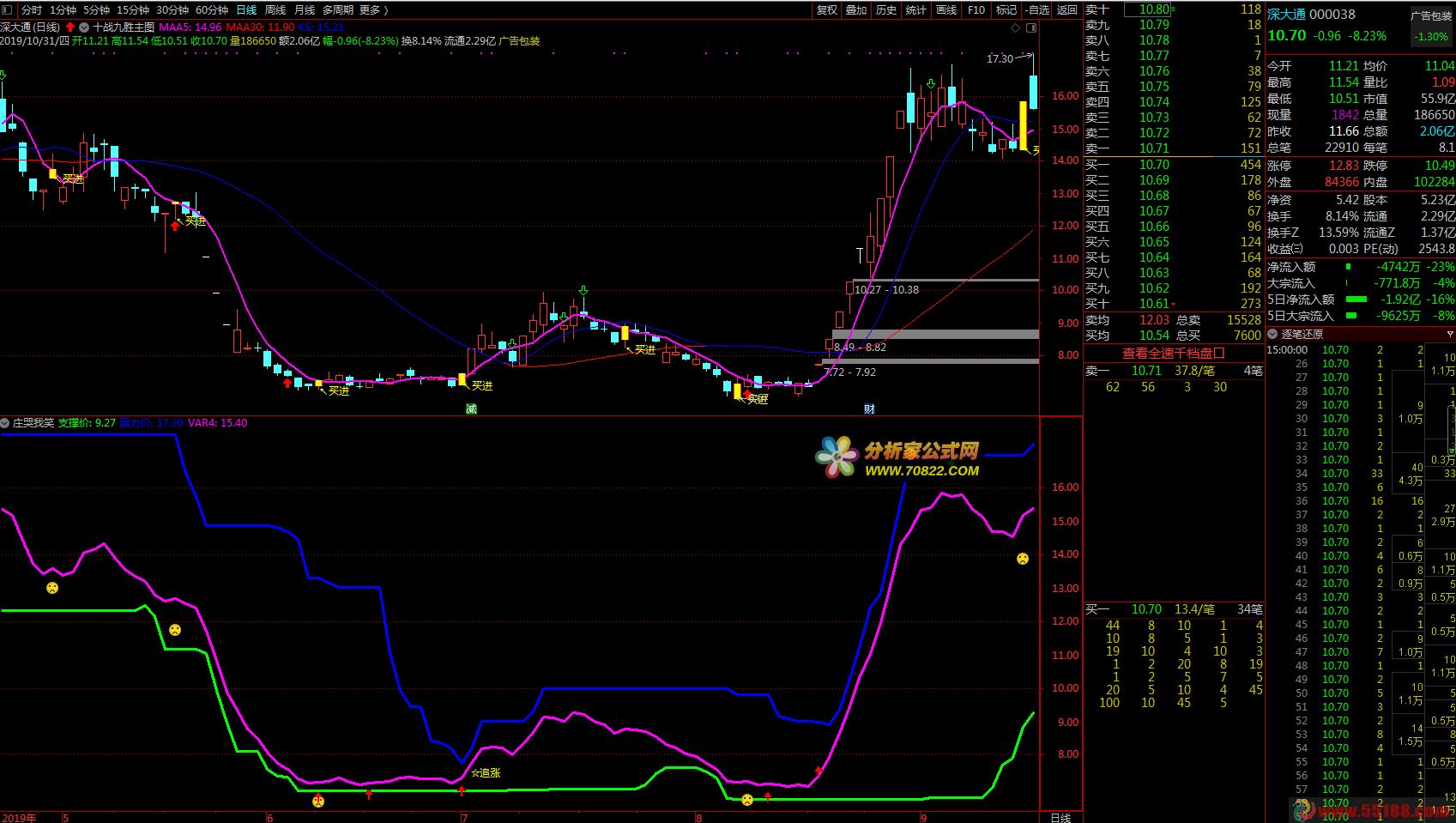Click the red-outlined face icon near June start
1456x823 pixels.
coord(318,802)
